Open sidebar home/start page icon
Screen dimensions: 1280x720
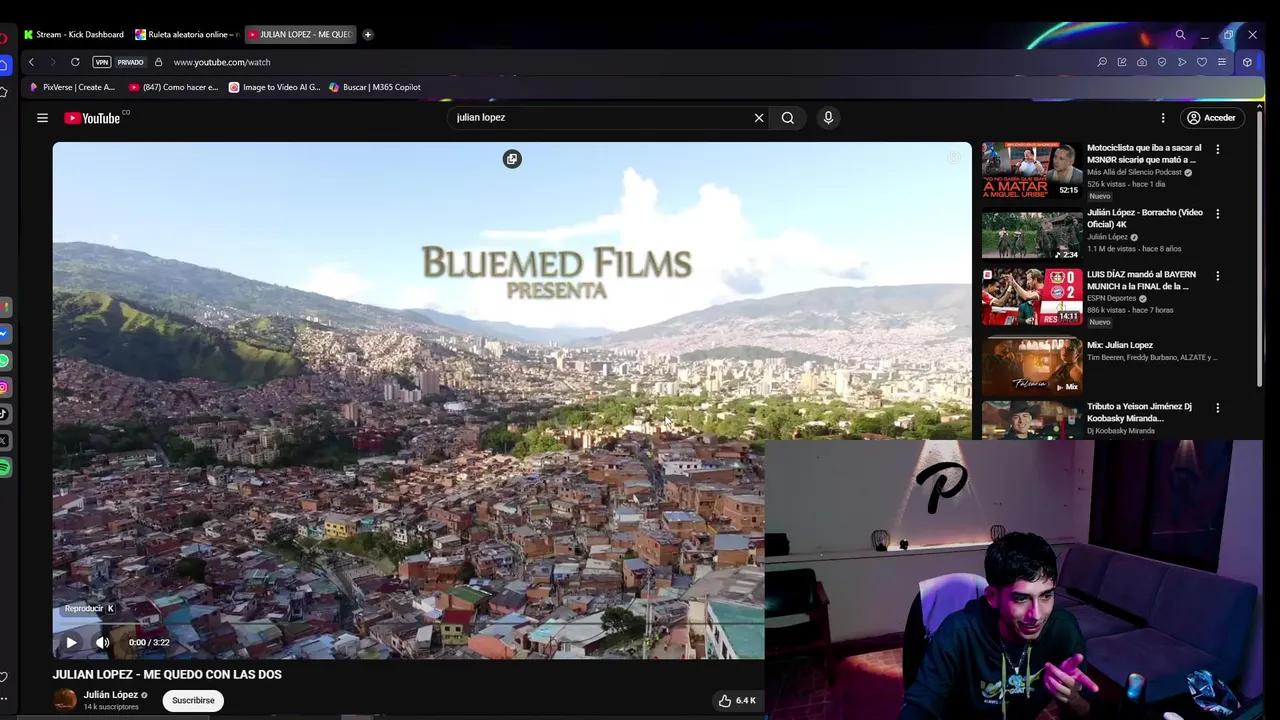[5, 65]
